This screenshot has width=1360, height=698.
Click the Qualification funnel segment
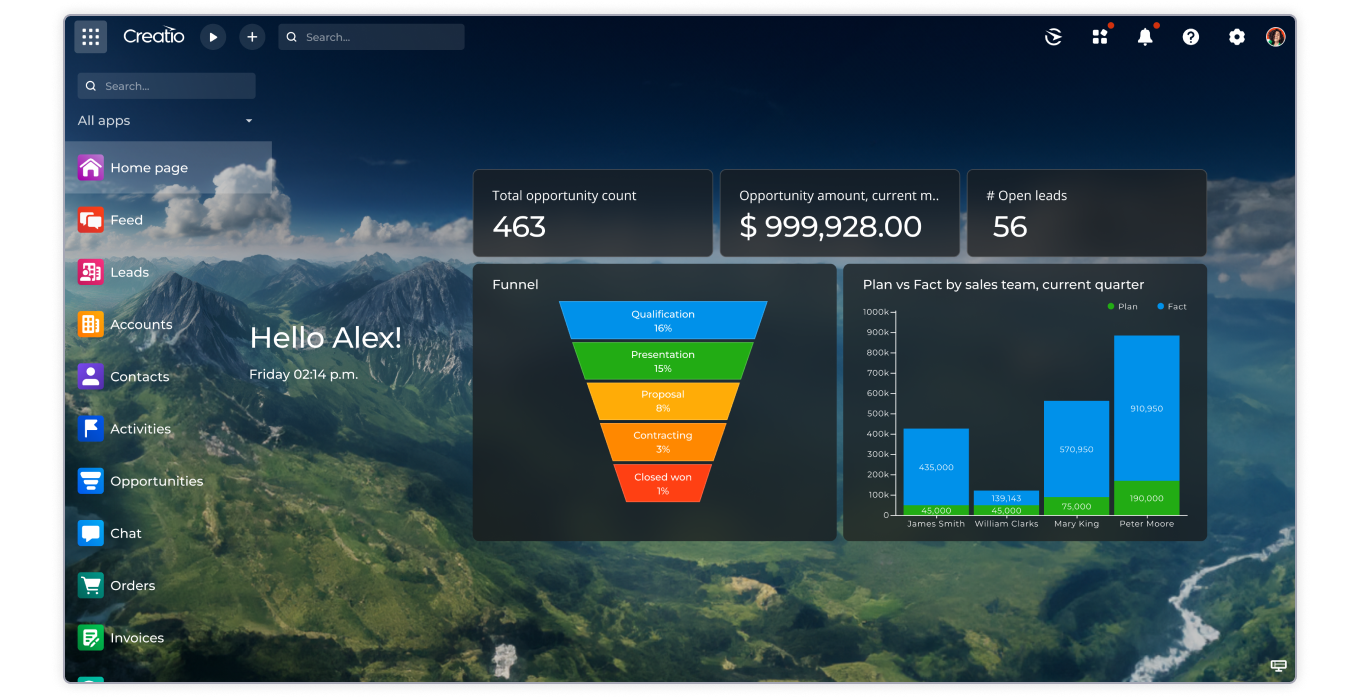662,319
